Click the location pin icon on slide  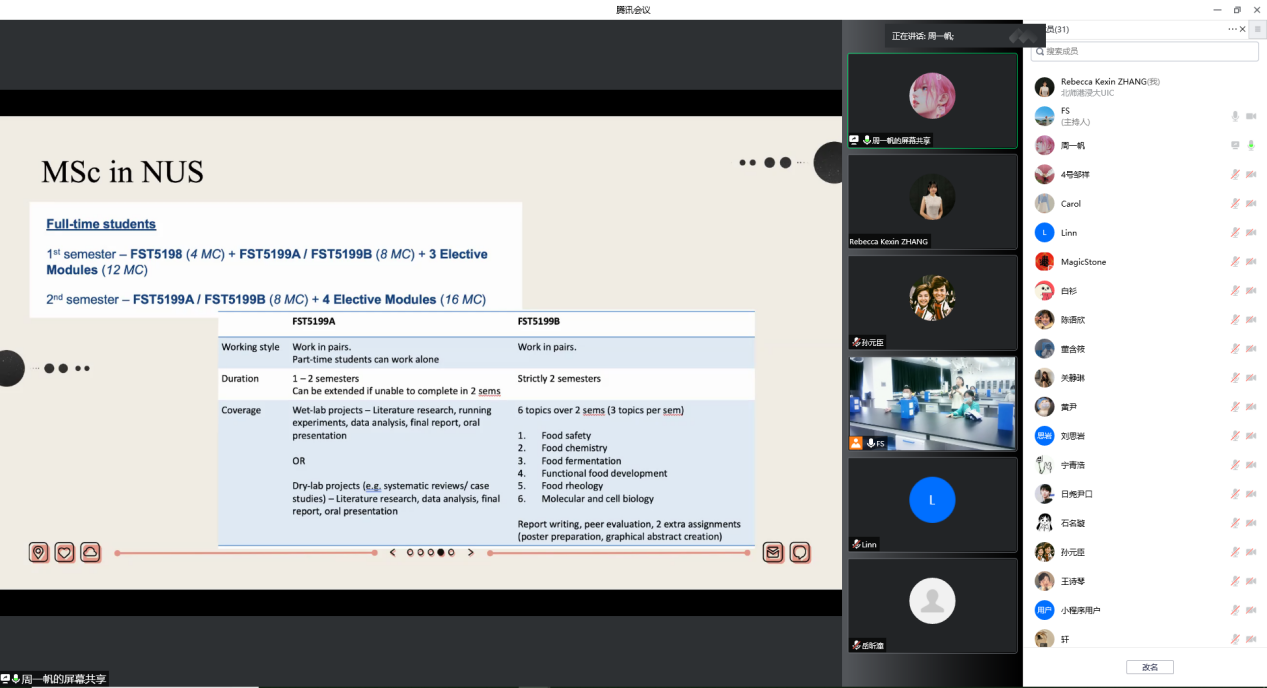pyautogui.click(x=38, y=552)
